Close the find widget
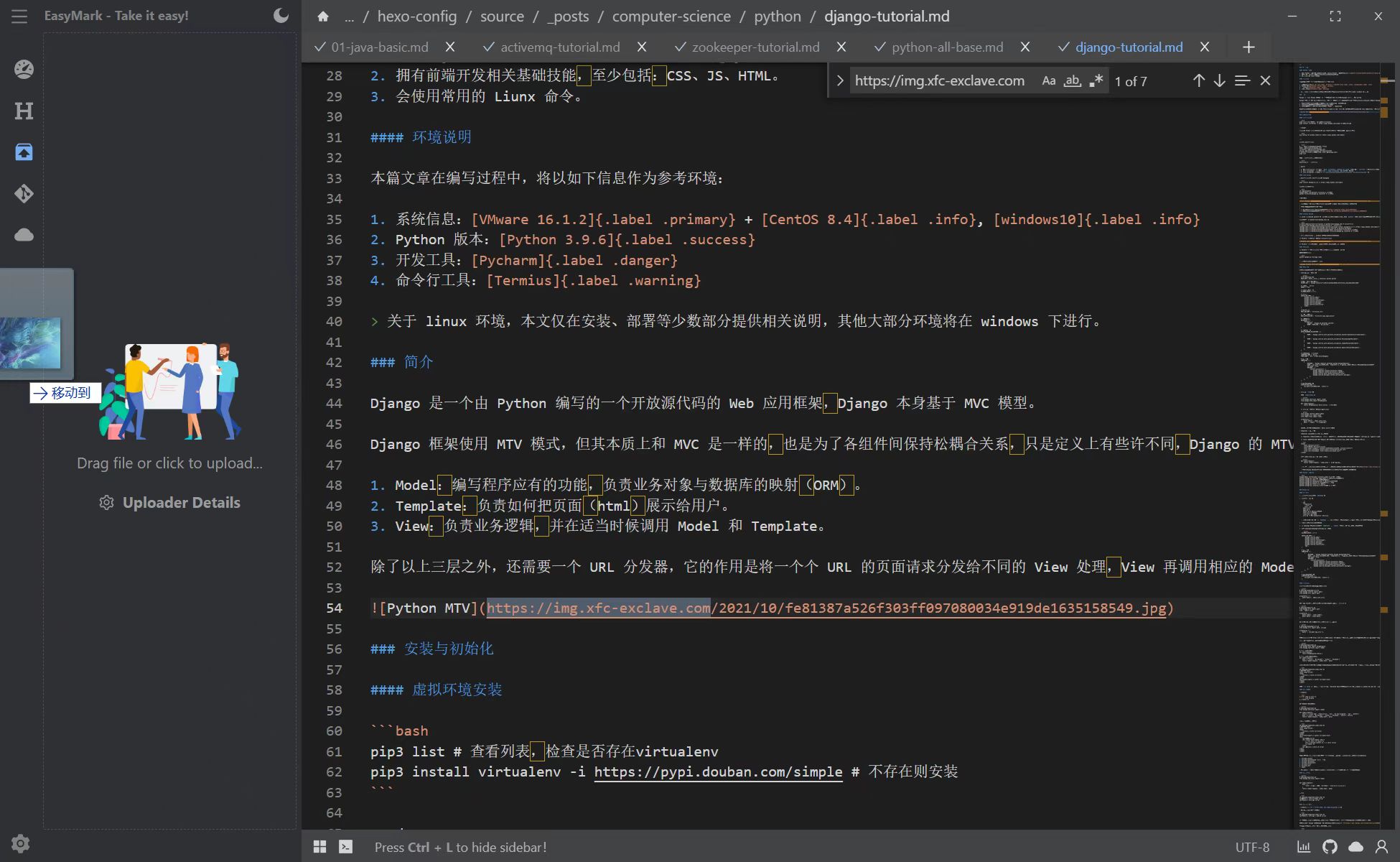Viewport: 1400px width, 862px height. point(1265,80)
